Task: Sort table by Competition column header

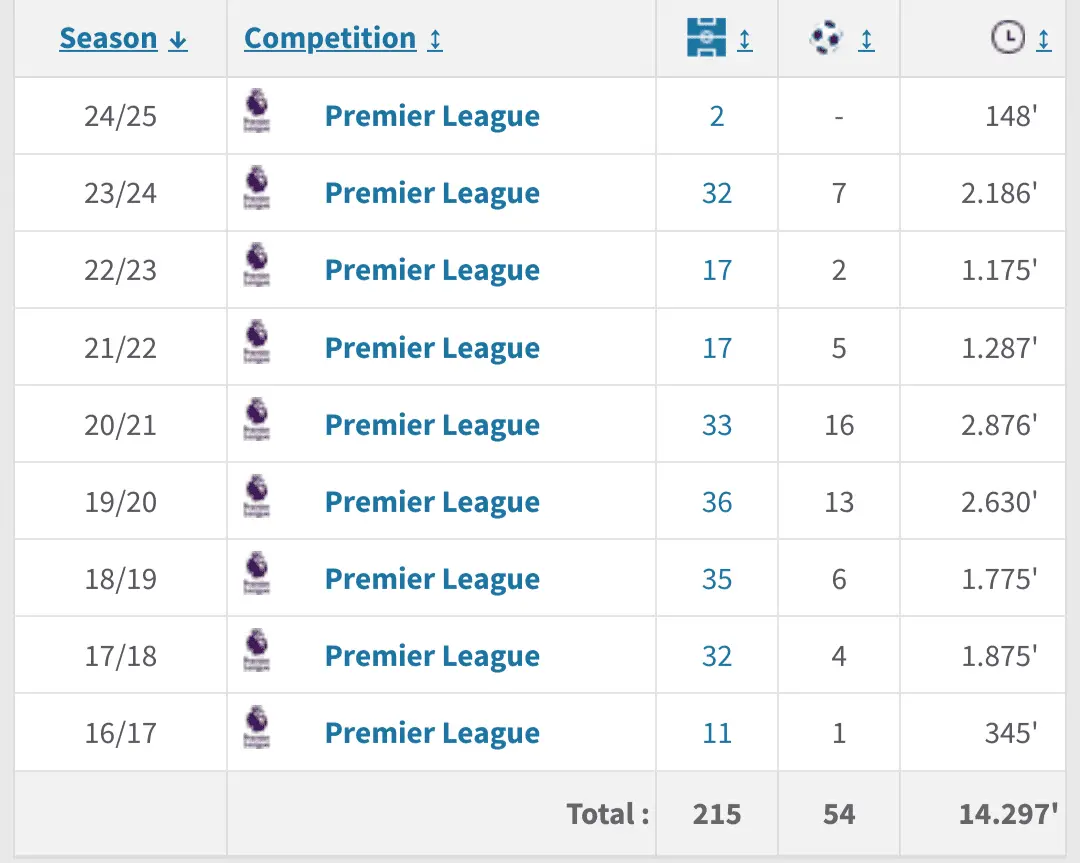Action: click(x=330, y=39)
